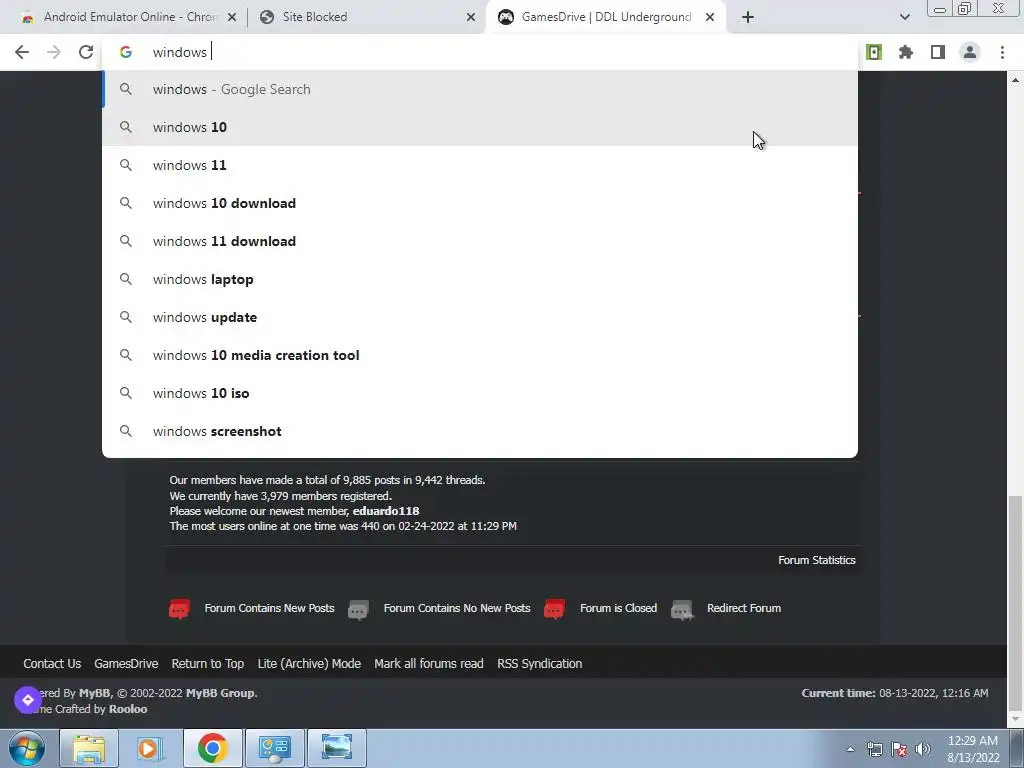
Task: Open newest member eduardo118 profile
Action: (x=386, y=511)
